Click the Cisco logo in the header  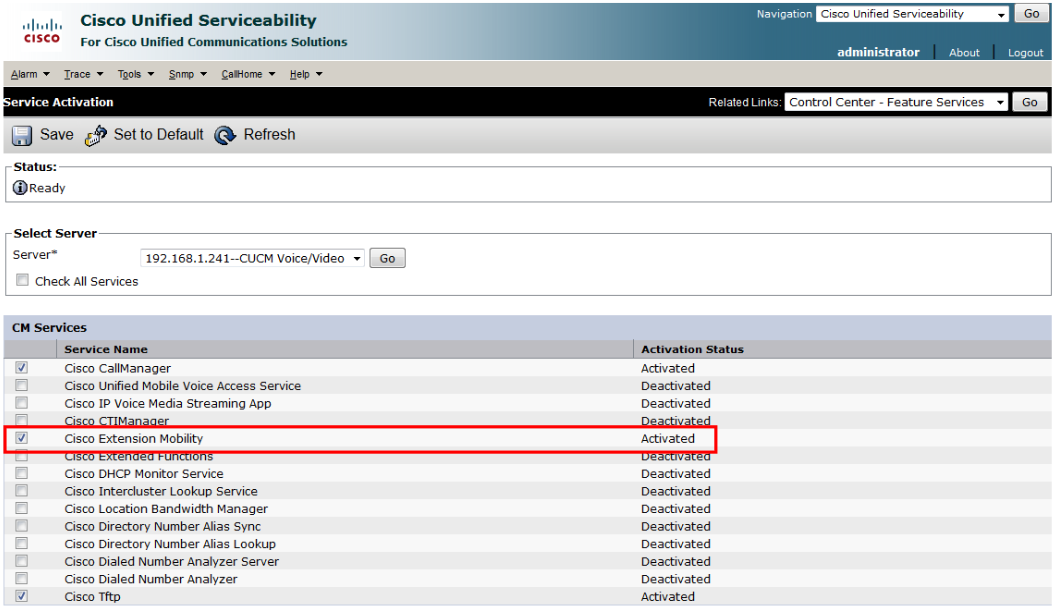[40, 30]
